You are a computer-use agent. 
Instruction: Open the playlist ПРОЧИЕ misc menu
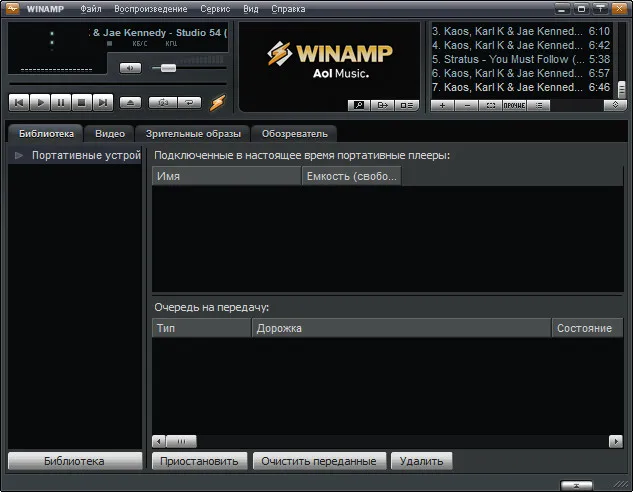click(x=514, y=105)
